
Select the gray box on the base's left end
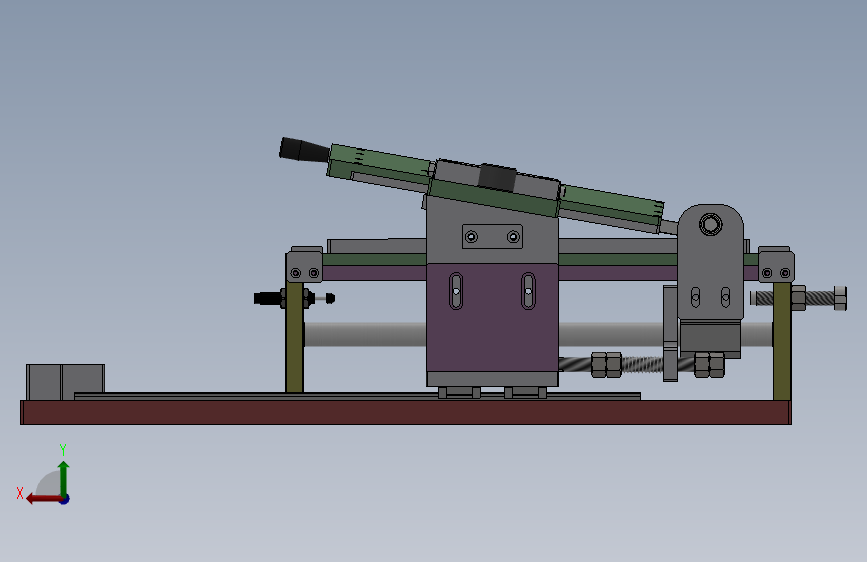65,382
